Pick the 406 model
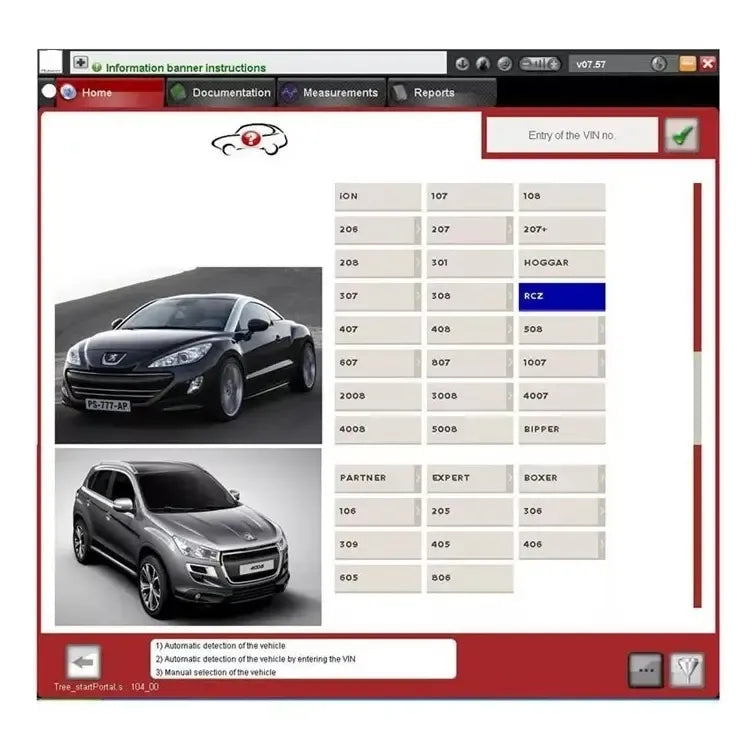This screenshot has width=756, height=756. tap(562, 544)
